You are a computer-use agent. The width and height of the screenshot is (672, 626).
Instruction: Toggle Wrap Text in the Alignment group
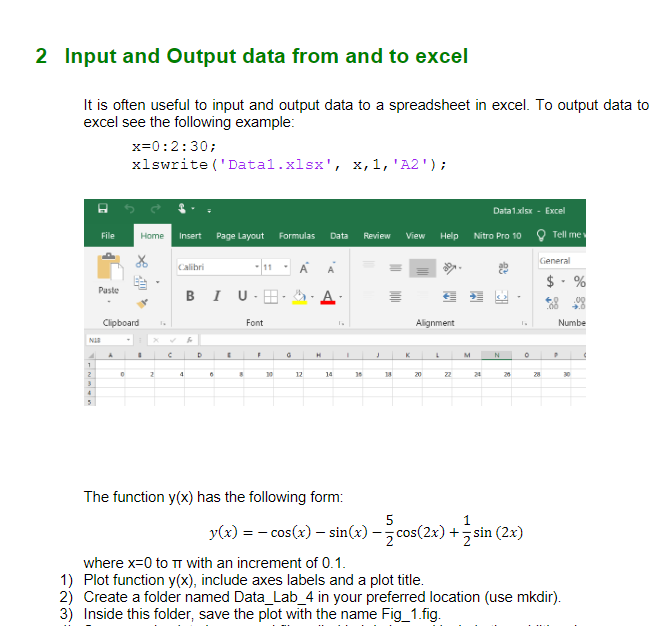pos(503,268)
